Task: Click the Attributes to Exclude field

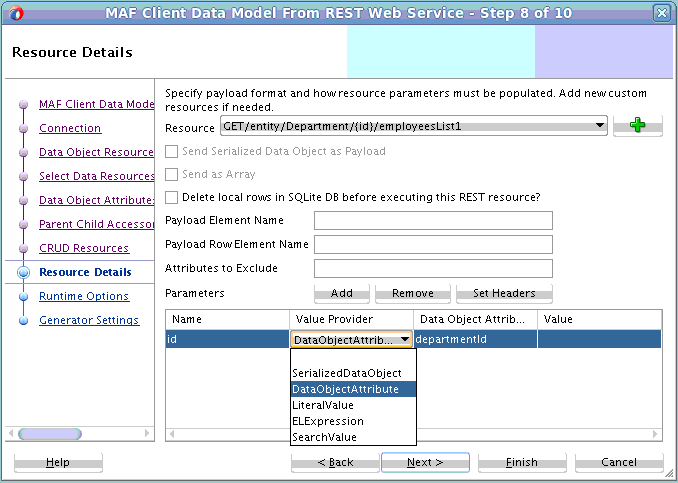Action: click(x=433, y=269)
